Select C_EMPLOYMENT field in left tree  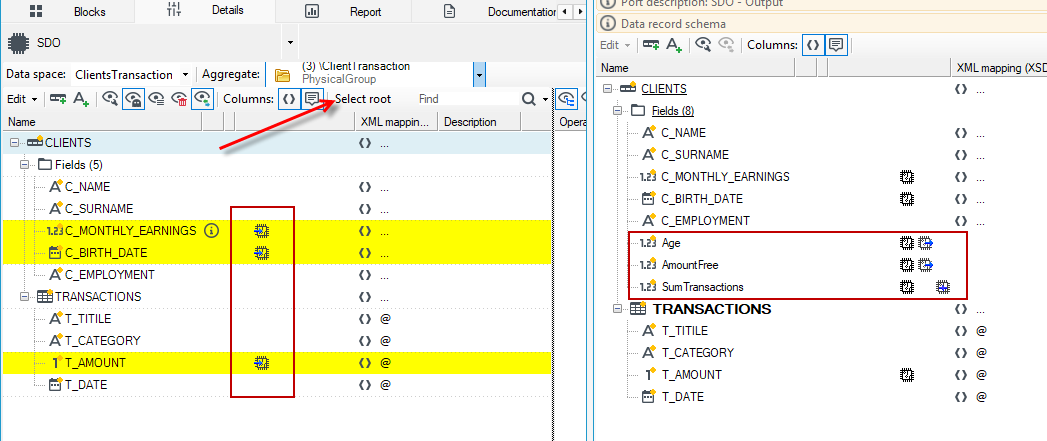click(x=109, y=275)
